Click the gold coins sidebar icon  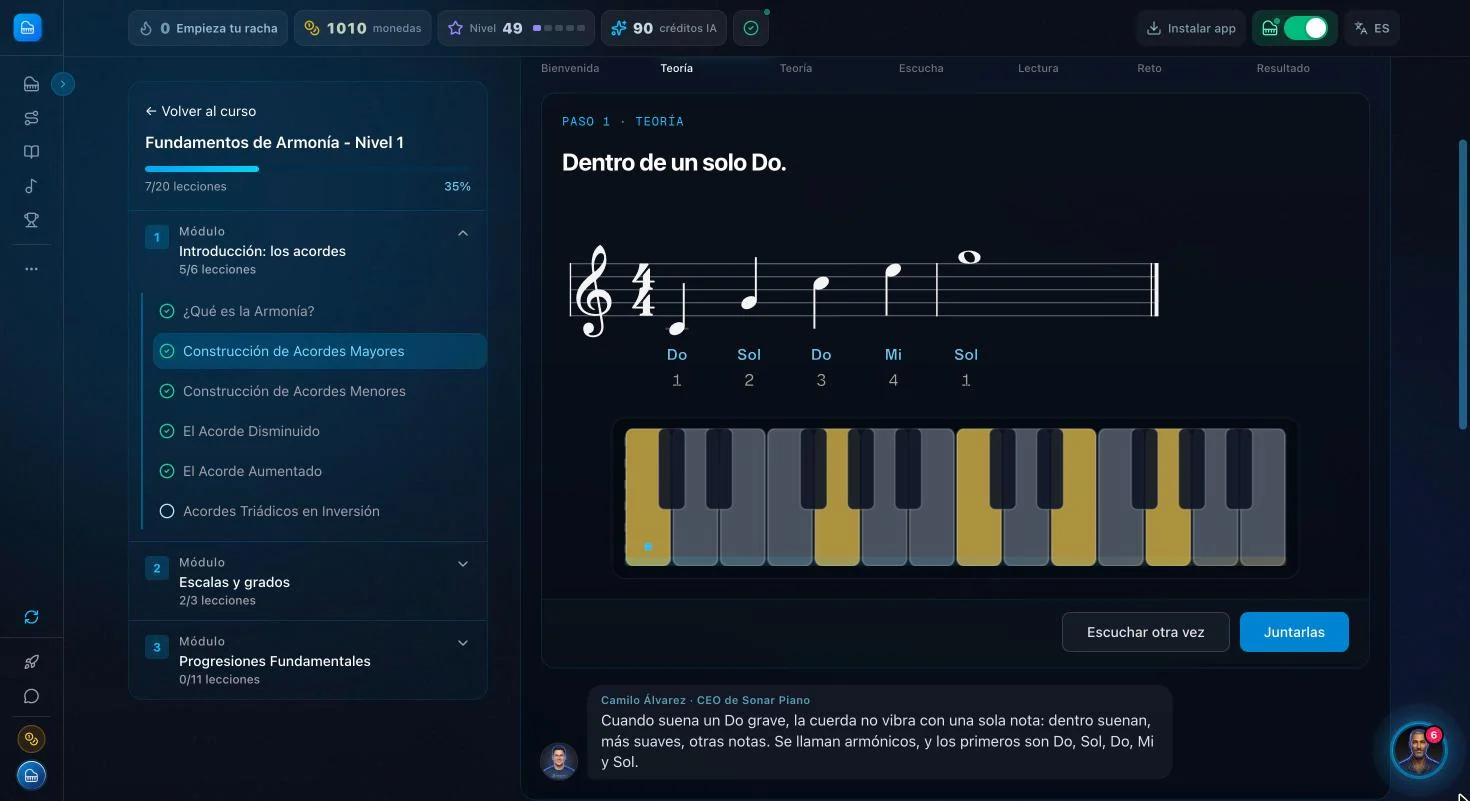(31, 739)
